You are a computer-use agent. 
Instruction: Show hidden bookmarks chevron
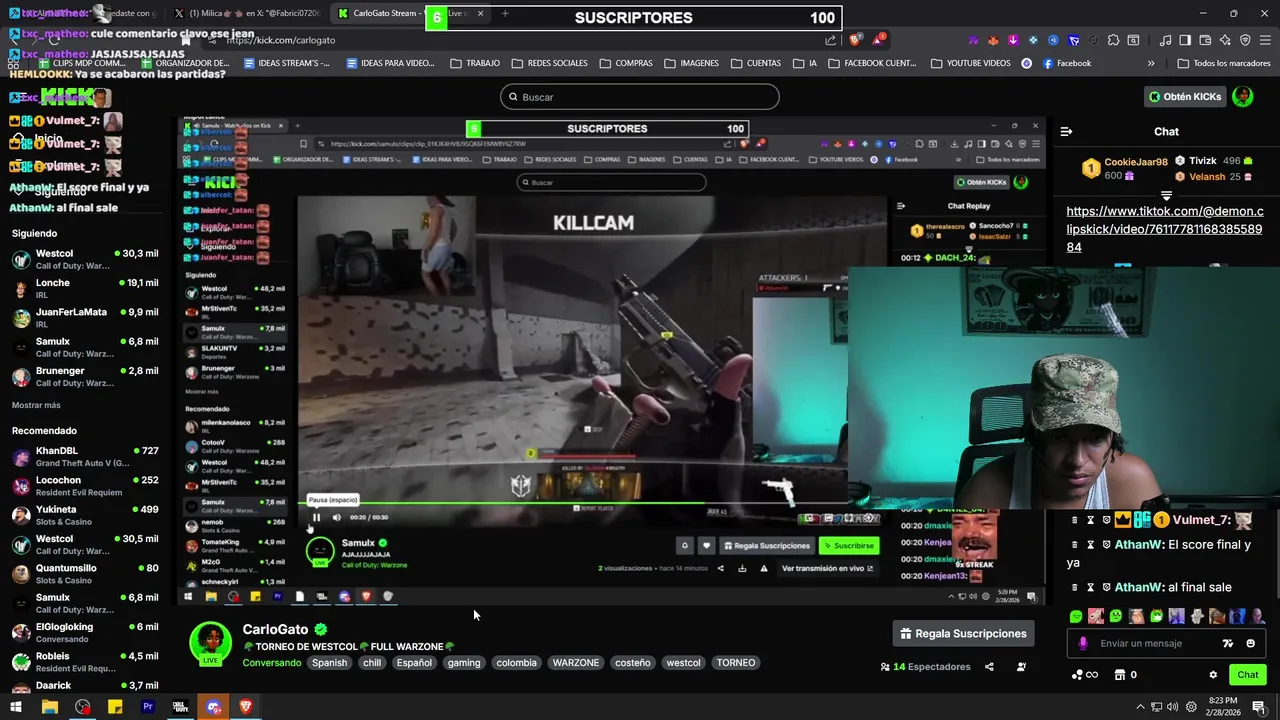(1151, 63)
